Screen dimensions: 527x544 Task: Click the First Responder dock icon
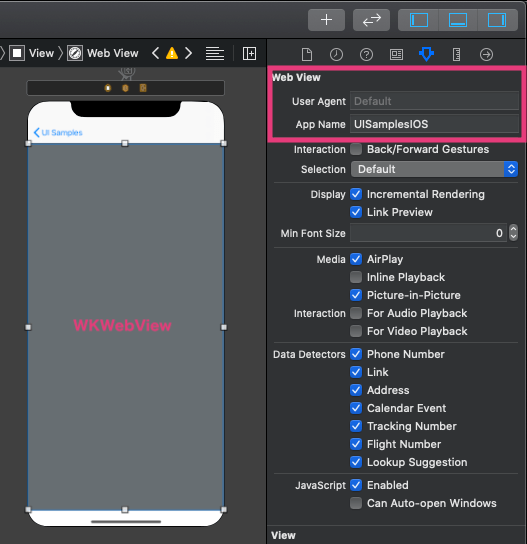(125, 88)
